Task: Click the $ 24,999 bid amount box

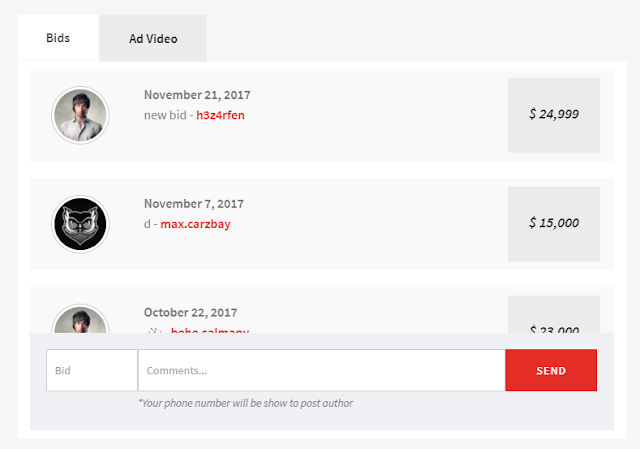Action: [554, 115]
